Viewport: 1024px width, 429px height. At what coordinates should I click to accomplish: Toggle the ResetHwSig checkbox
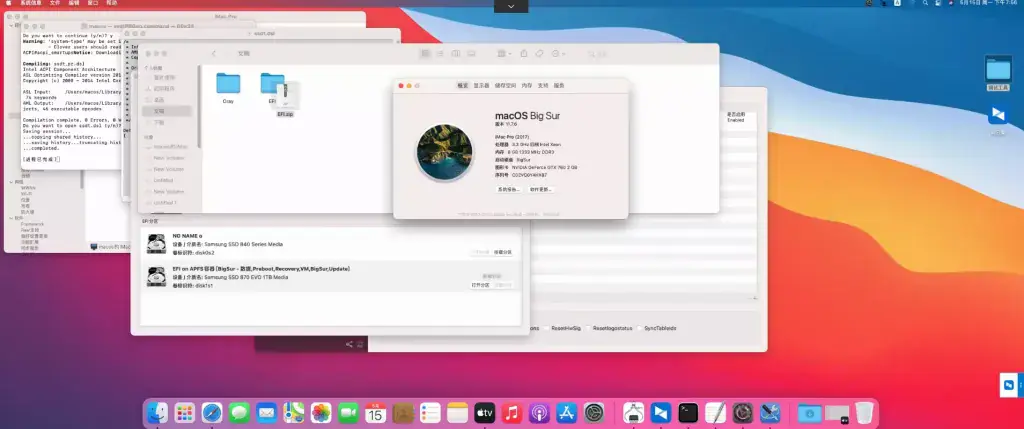click(x=547, y=328)
